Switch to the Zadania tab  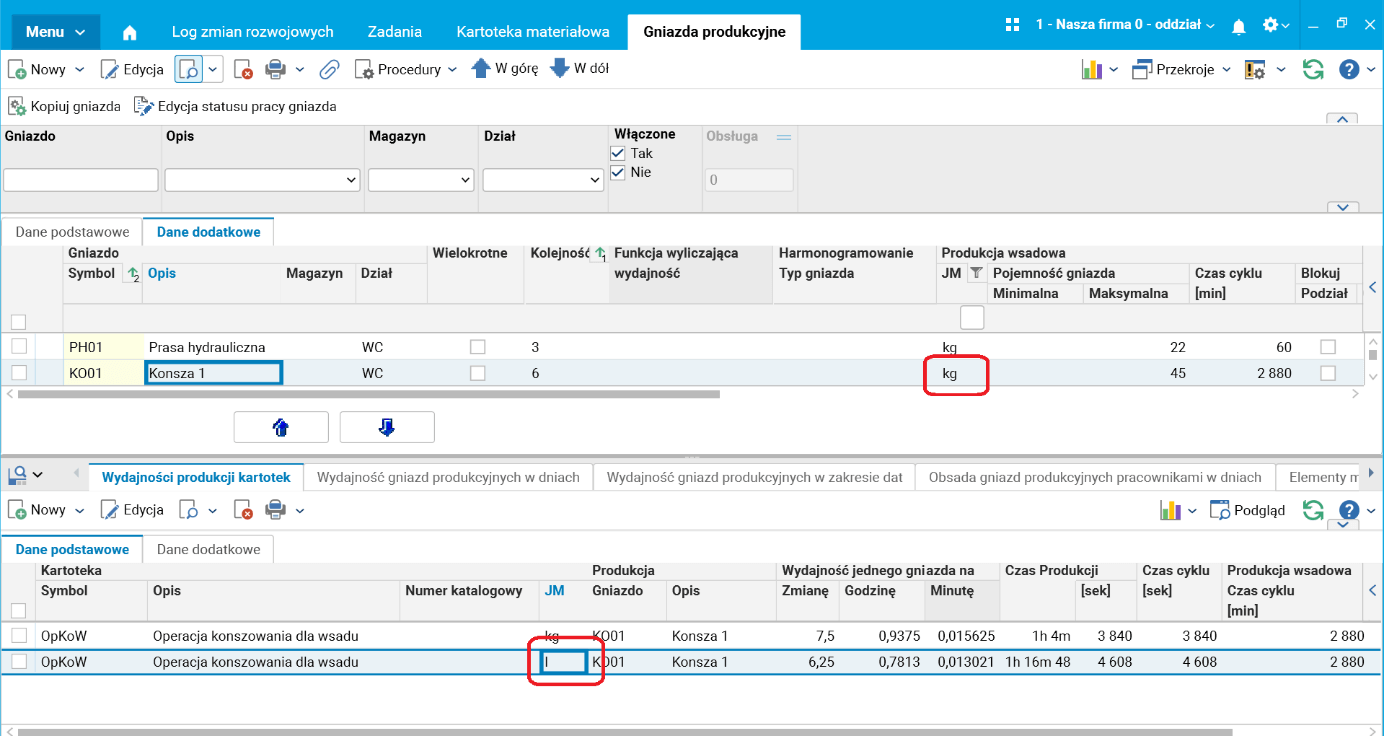point(395,32)
